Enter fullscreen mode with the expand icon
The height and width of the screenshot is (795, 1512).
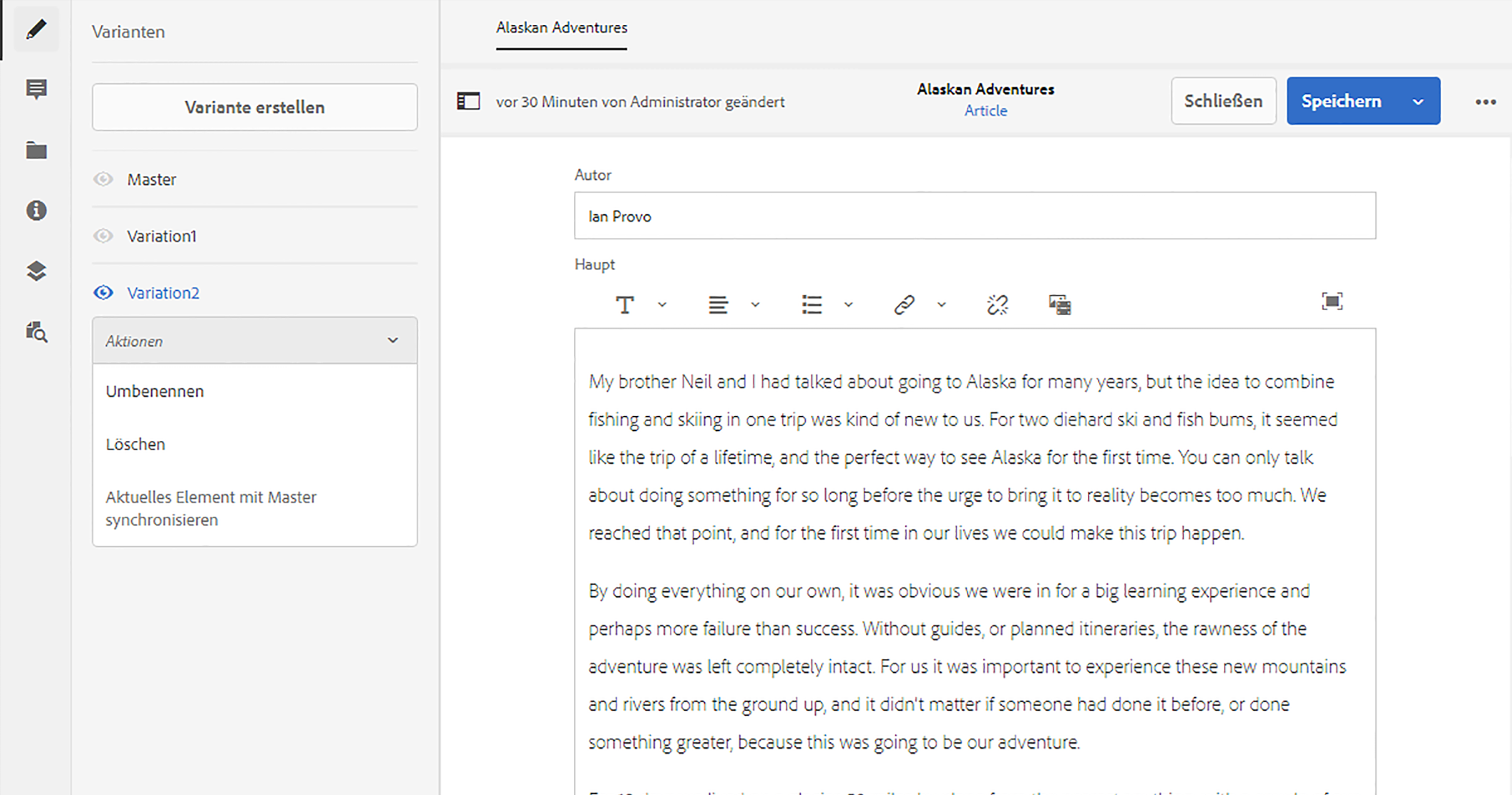[x=1332, y=301]
